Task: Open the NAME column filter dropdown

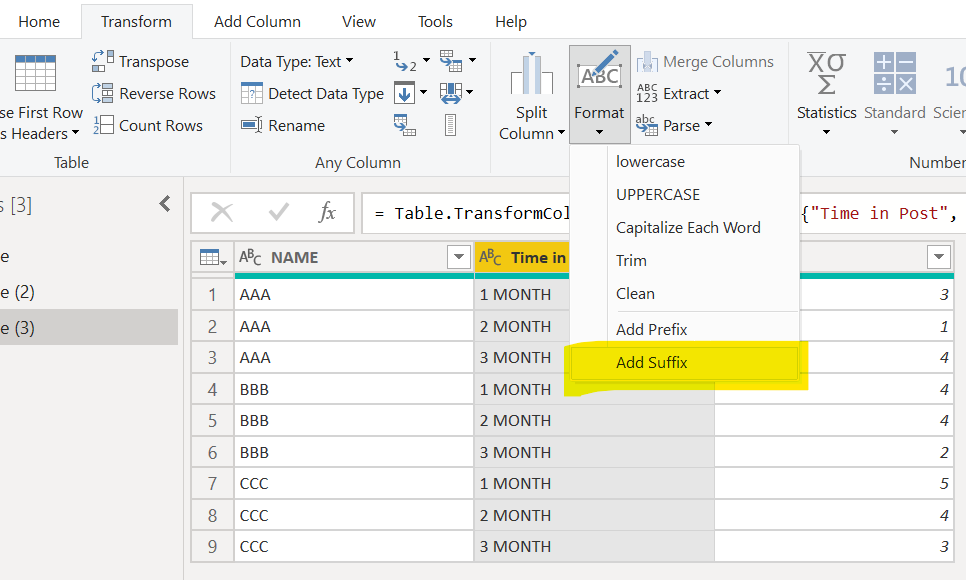Action: [x=458, y=257]
